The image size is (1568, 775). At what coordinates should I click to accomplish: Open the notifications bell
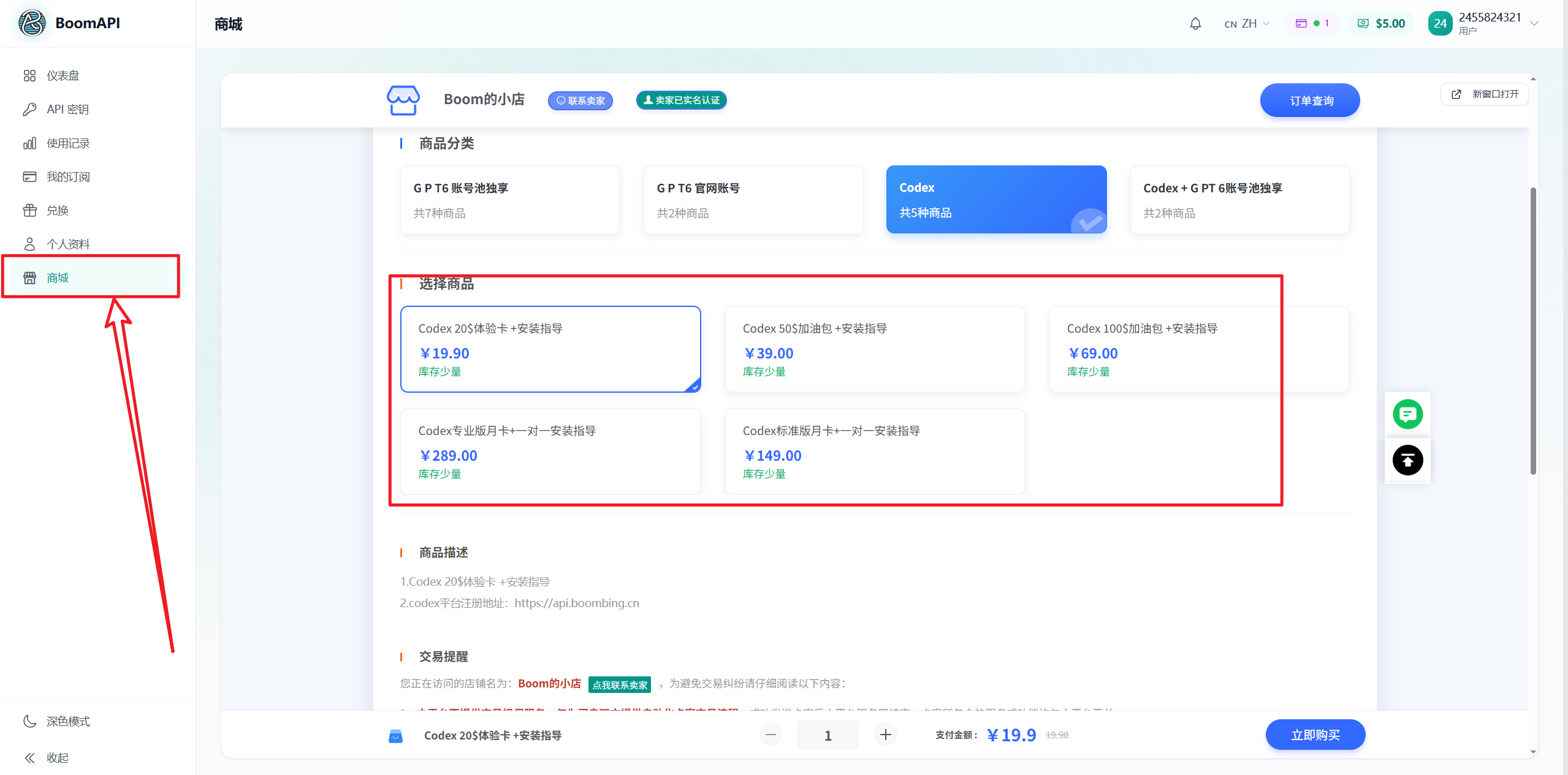[1195, 23]
